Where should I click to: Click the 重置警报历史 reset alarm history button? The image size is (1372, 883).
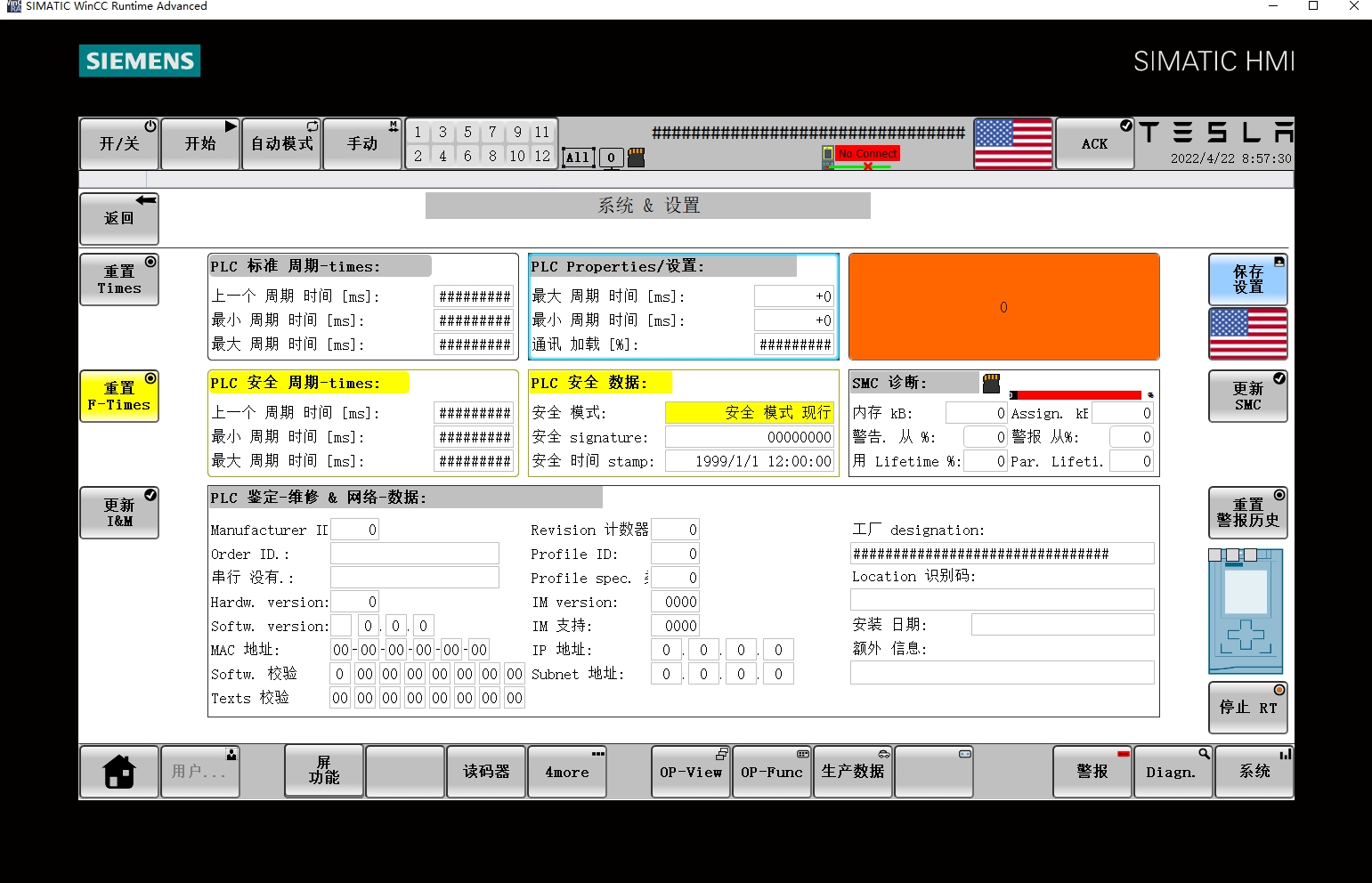pyautogui.click(x=1247, y=513)
